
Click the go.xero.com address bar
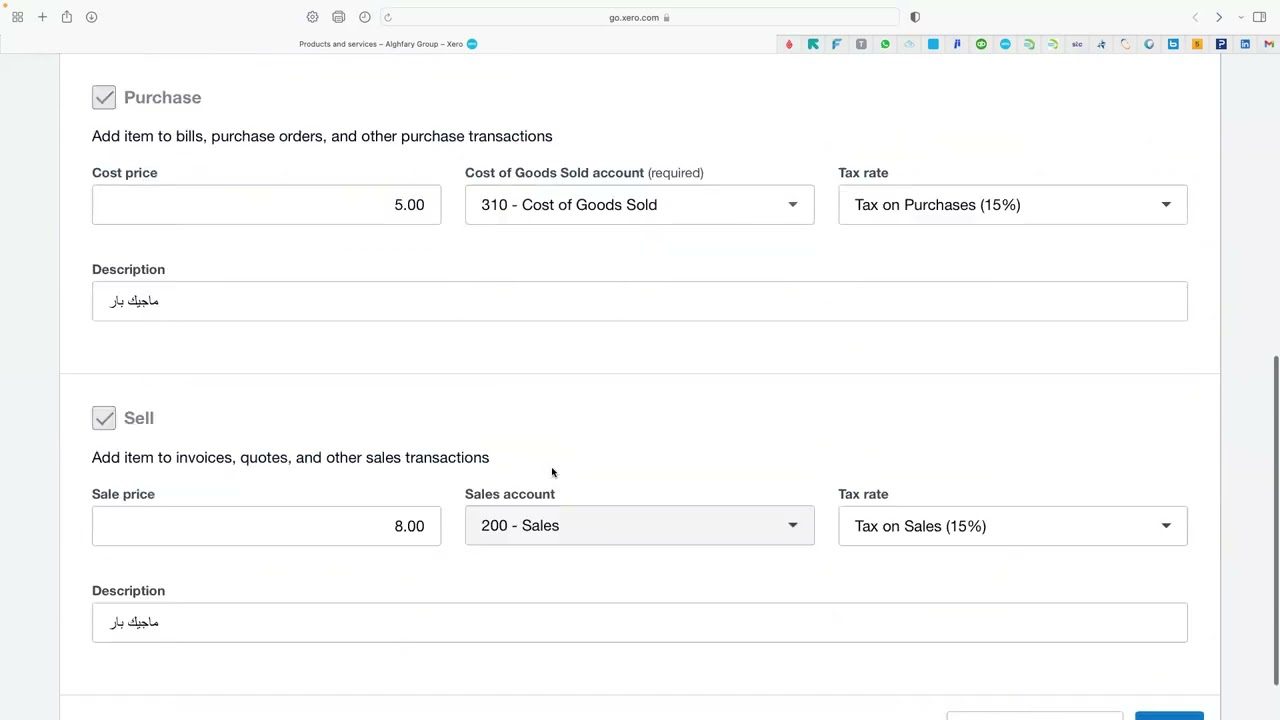click(640, 17)
